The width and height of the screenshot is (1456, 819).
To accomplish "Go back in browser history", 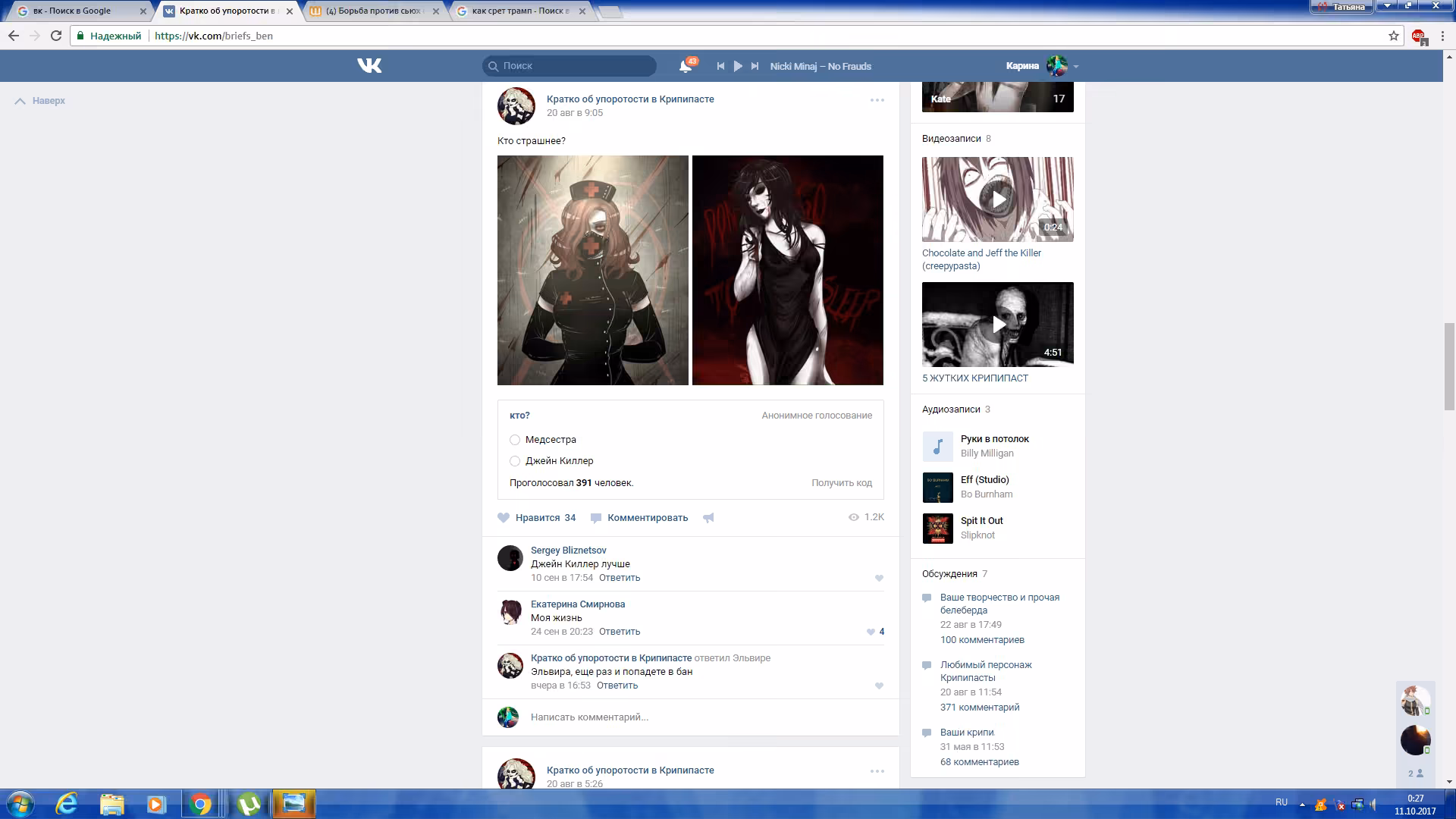I will pyautogui.click(x=14, y=36).
